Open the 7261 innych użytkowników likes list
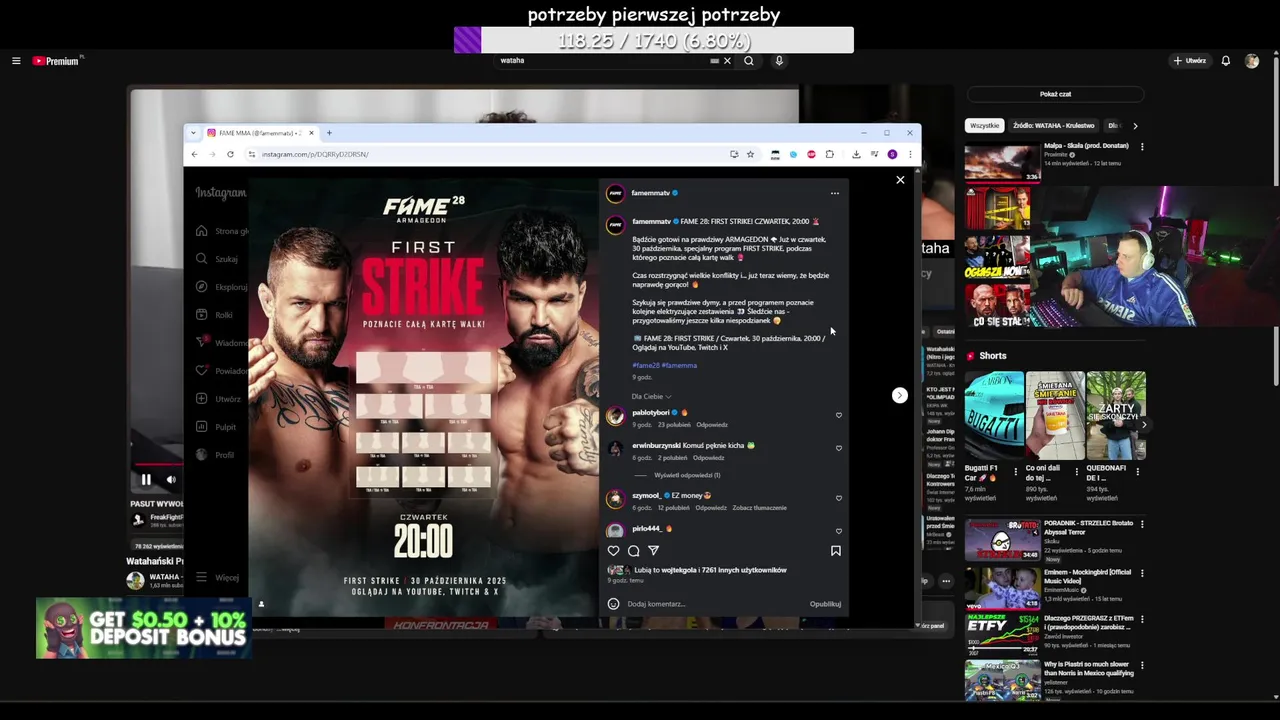The width and height of the screenshot is (1280, 720). click(742, 570)
